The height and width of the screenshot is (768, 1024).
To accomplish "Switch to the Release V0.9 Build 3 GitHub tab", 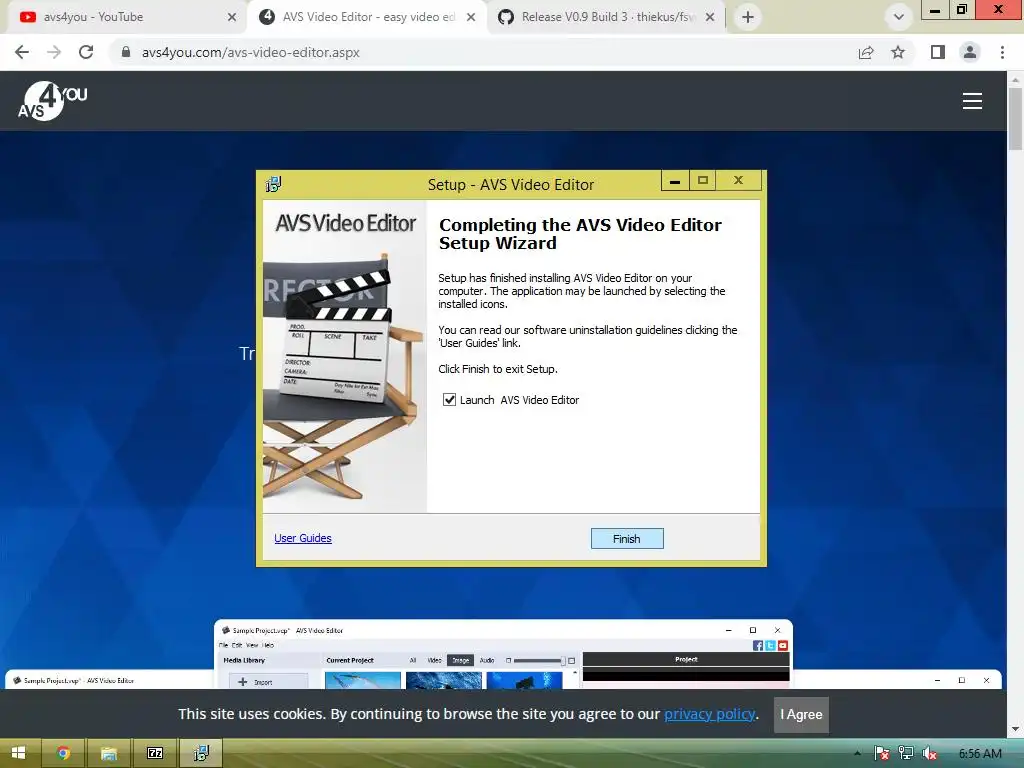I will [604, 17].
